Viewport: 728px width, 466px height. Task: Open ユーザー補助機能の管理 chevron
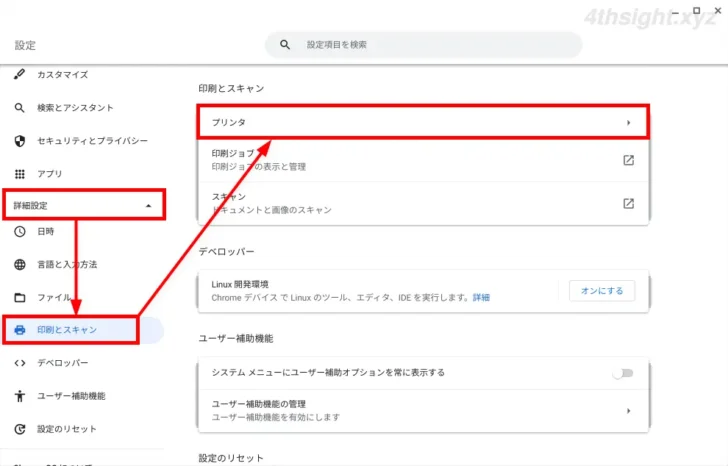tap(628, 411)
